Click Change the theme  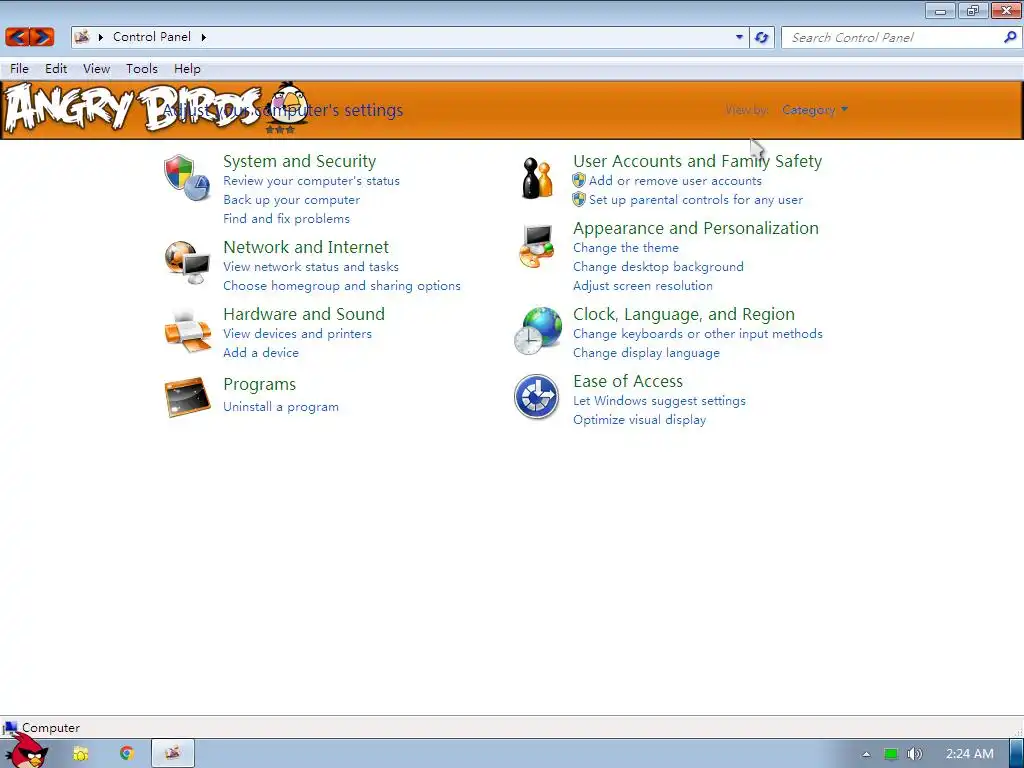626,248
